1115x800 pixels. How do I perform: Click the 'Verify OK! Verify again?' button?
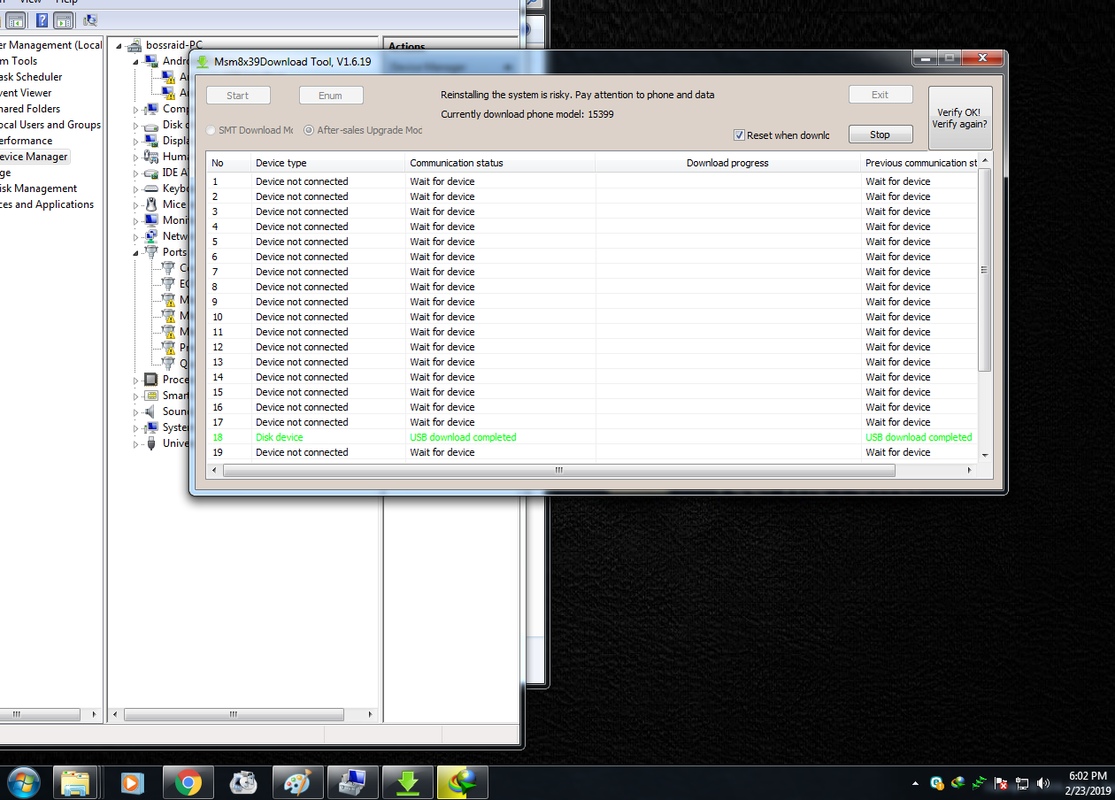(x=960, y=118)
